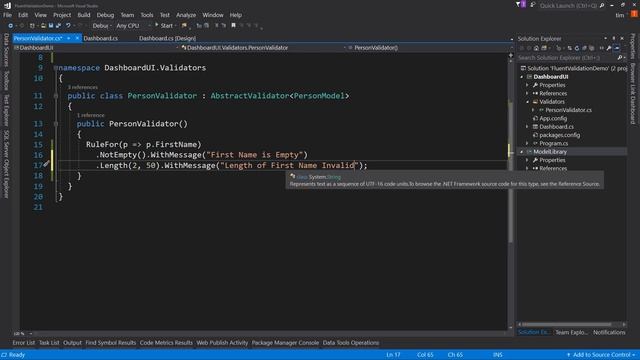640x360 pixels.
Task: Switch to the Dashboard.cs [Design] tab
Action: [x=167, y=38]
